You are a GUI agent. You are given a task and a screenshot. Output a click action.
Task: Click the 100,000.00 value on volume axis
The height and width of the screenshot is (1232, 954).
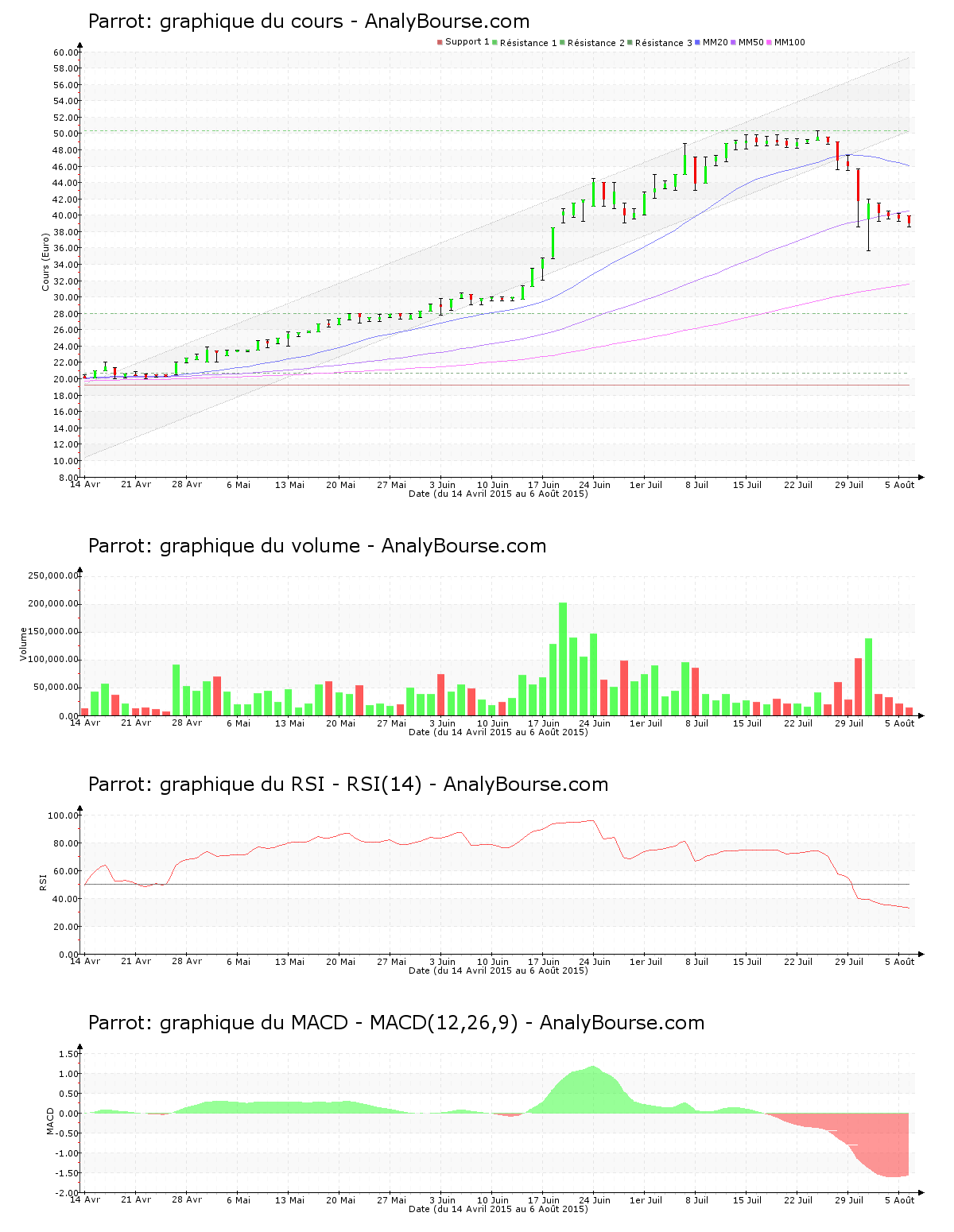pyautogui.click(x=53, y=660)
